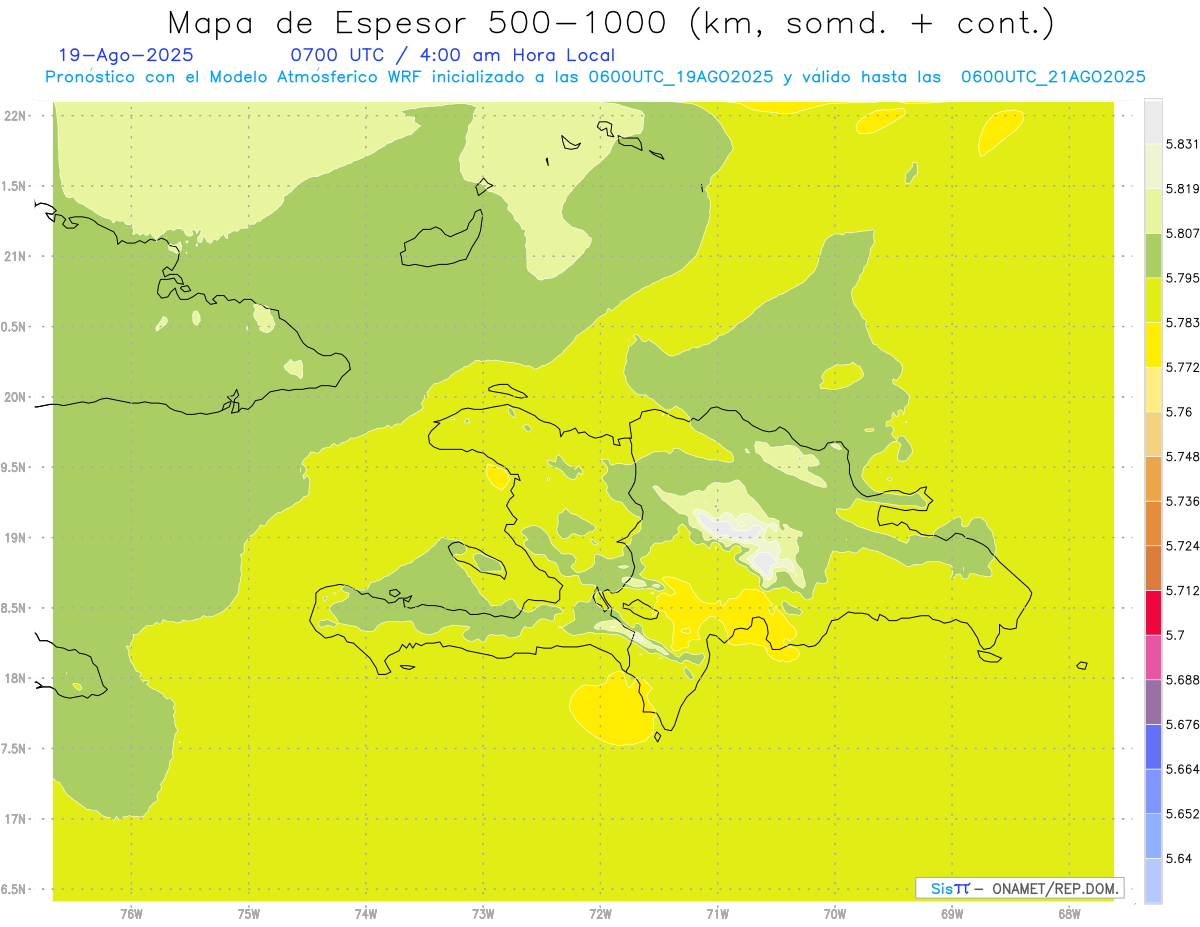Click the 5.795 legend value
This screenshot has width=1200, height=927.
(x=1182, y=278)
